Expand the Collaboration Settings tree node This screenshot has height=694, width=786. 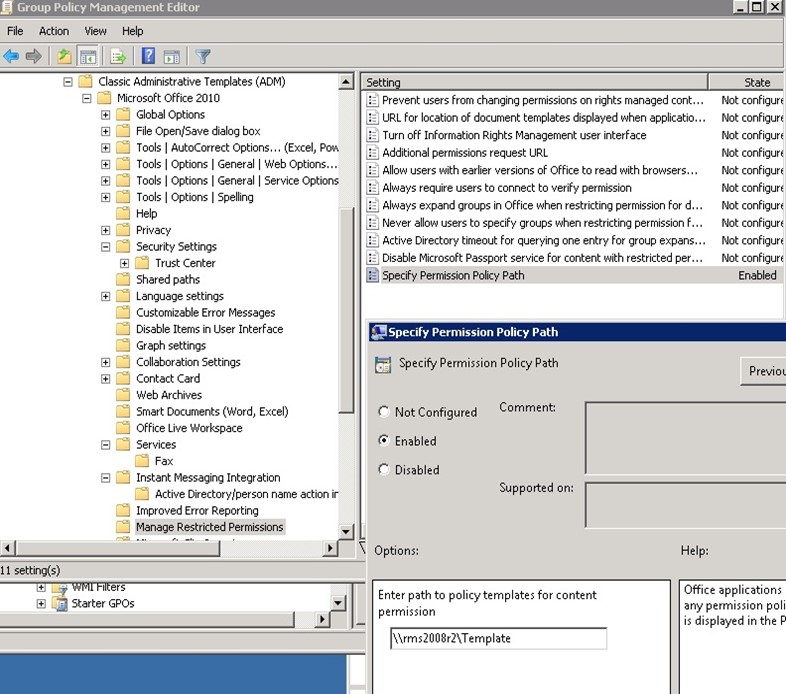pos(106,362)
